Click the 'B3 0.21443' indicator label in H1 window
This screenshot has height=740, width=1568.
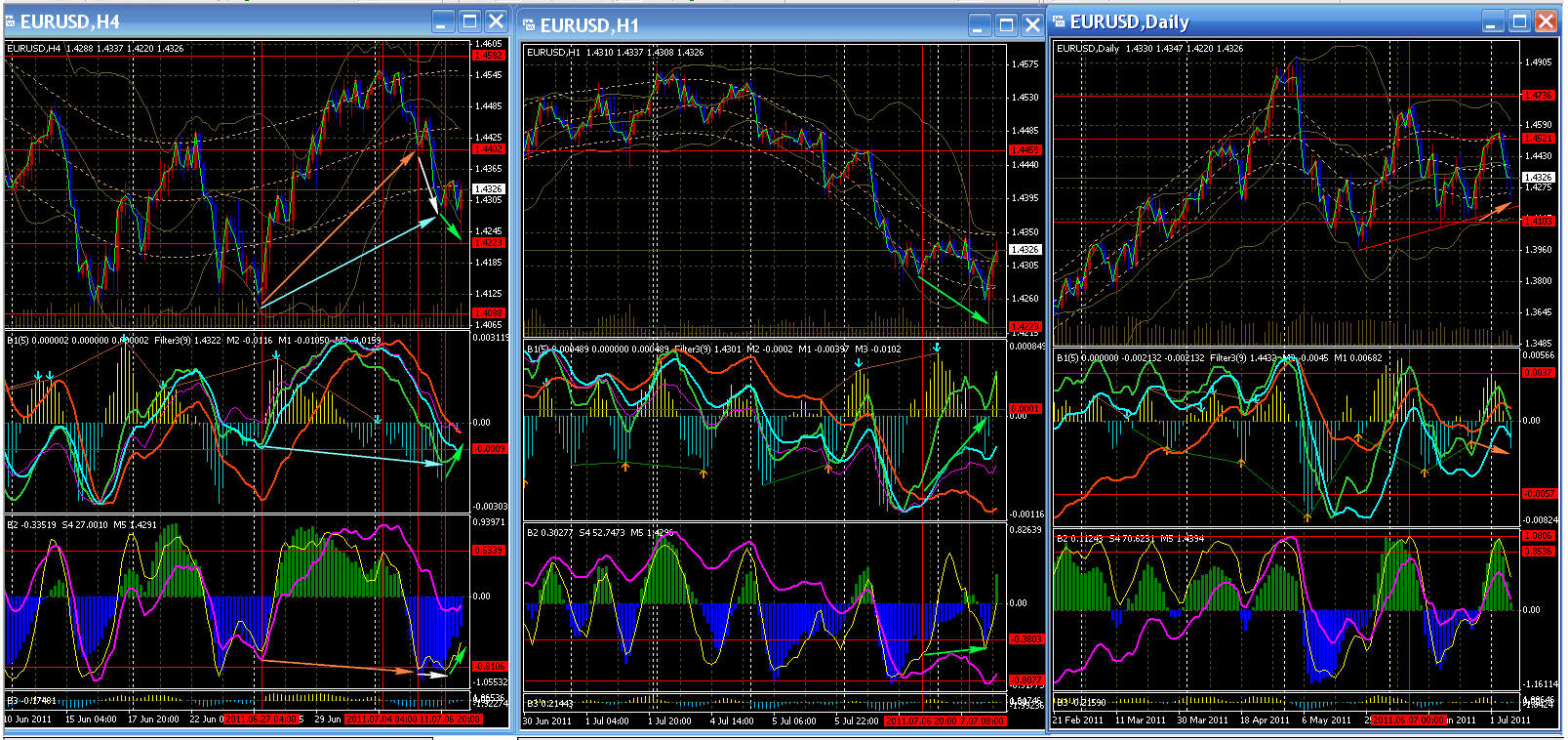551,703
